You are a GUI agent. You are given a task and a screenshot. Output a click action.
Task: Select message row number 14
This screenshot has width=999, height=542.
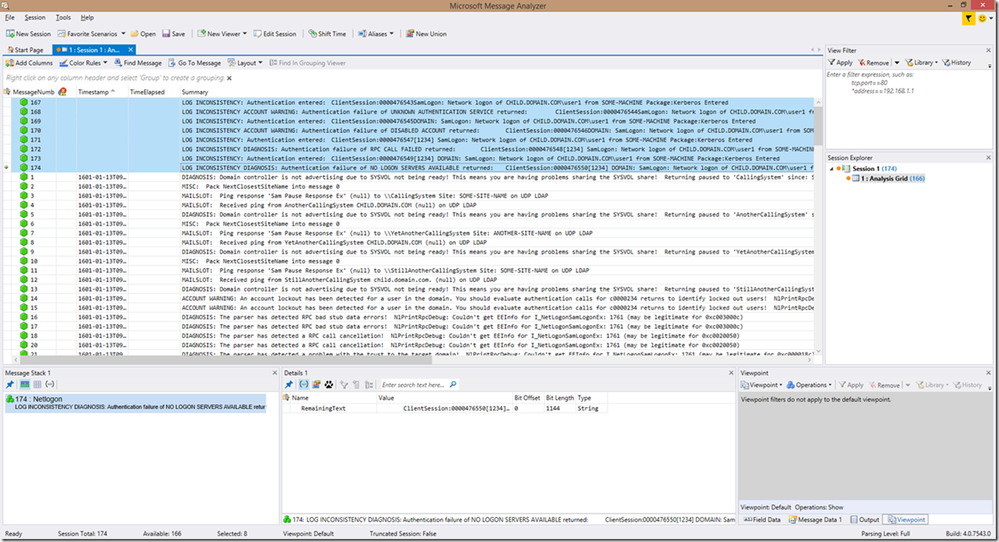tap(408, 298)
